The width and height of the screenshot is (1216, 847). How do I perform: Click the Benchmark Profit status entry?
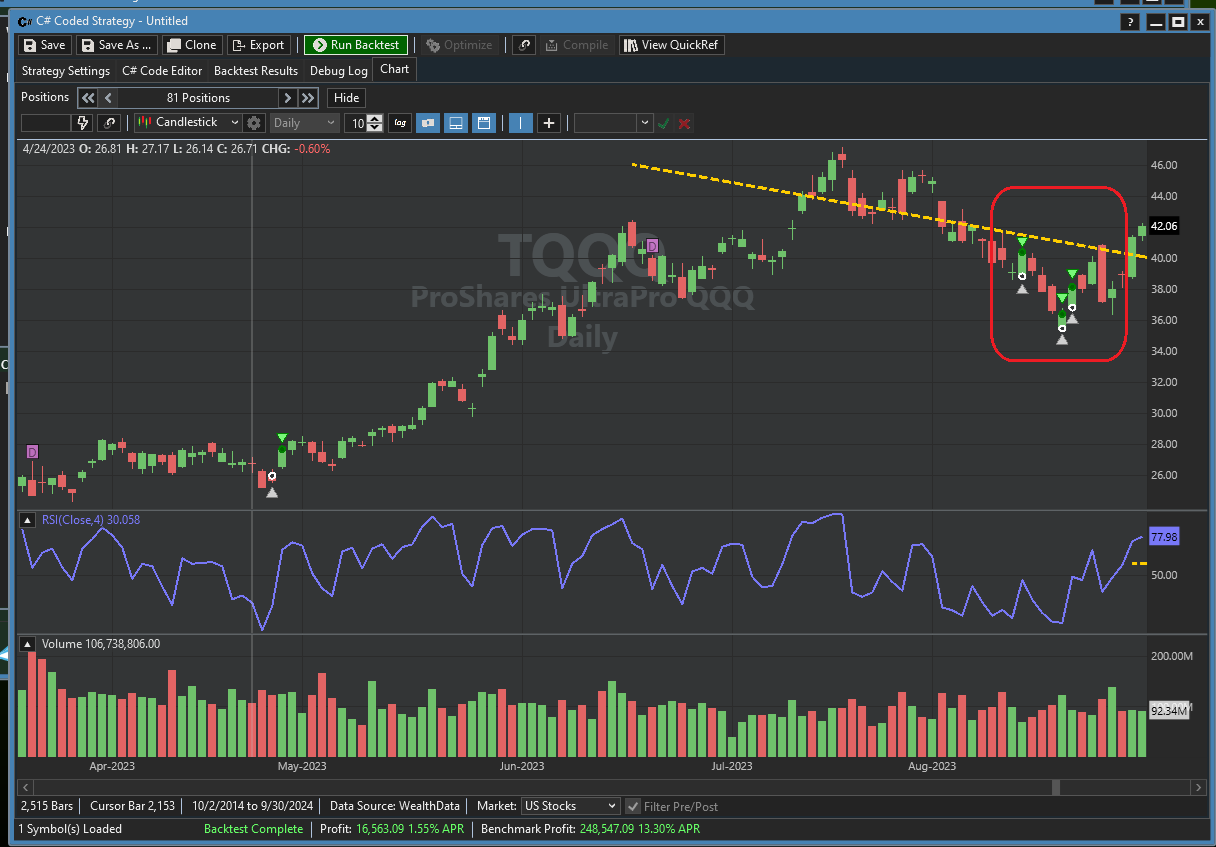[x=590, y=829]
